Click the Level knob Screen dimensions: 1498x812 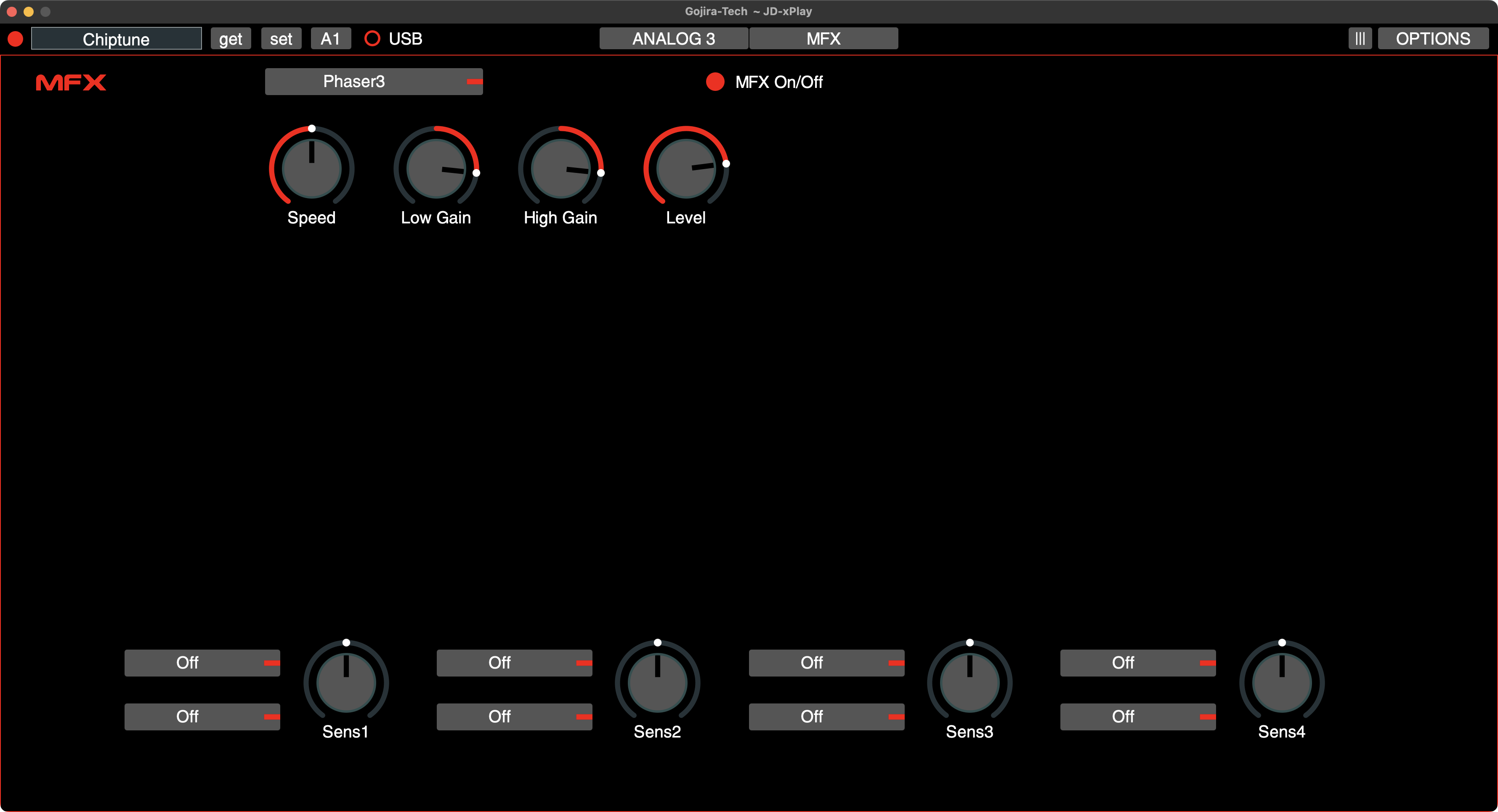(x=686, y=169)
